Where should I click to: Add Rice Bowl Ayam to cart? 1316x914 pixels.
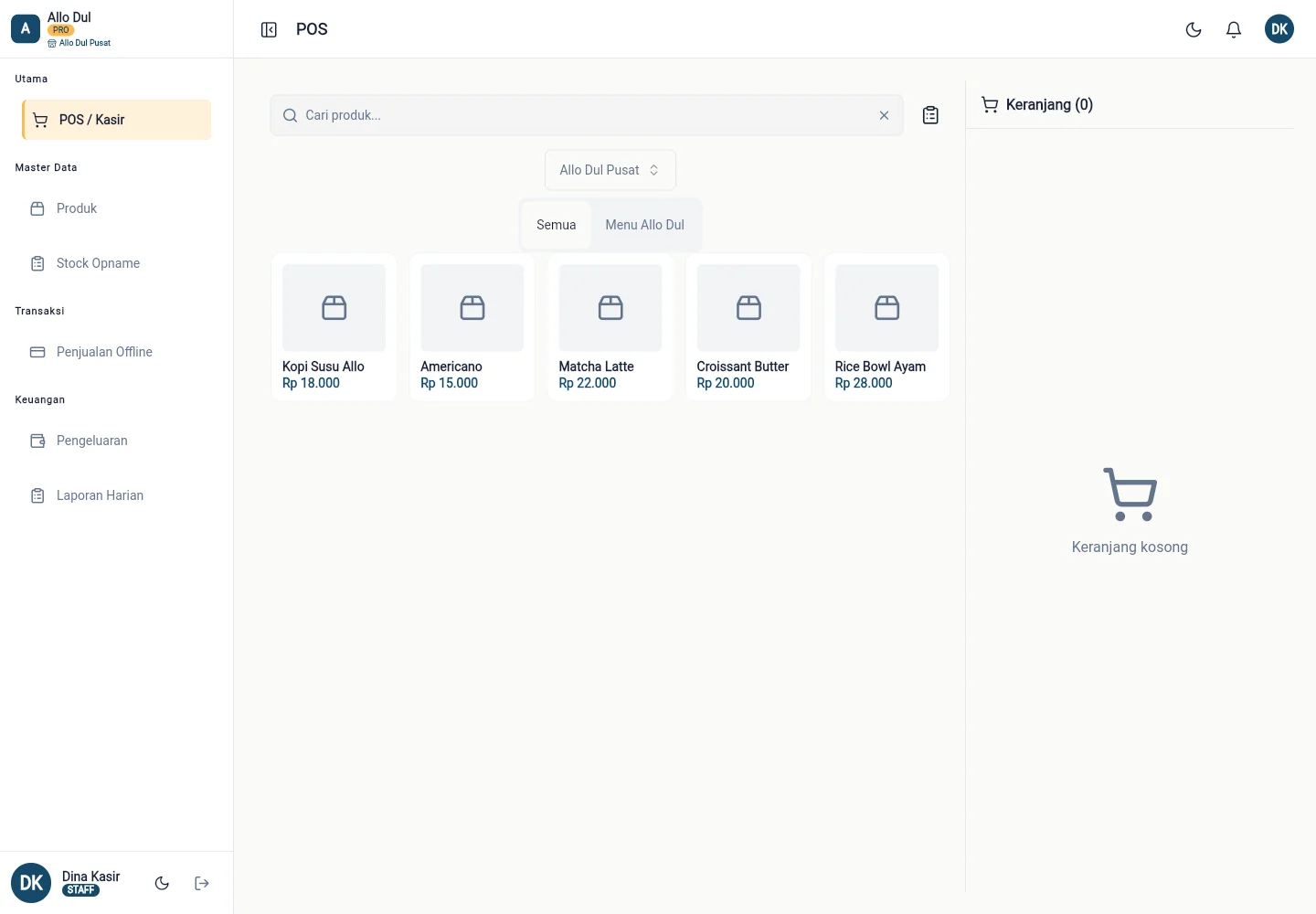(886, 327)
